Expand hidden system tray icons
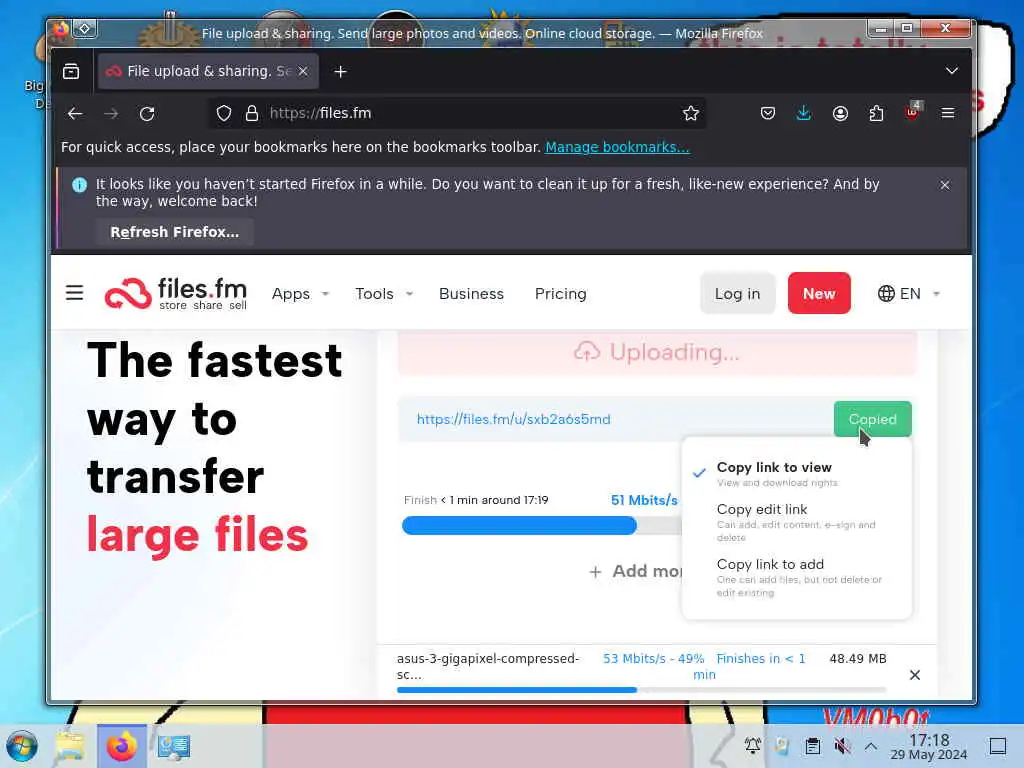Screen dimensions: 1024x768 pyautogui.click(x=871, y=746)
